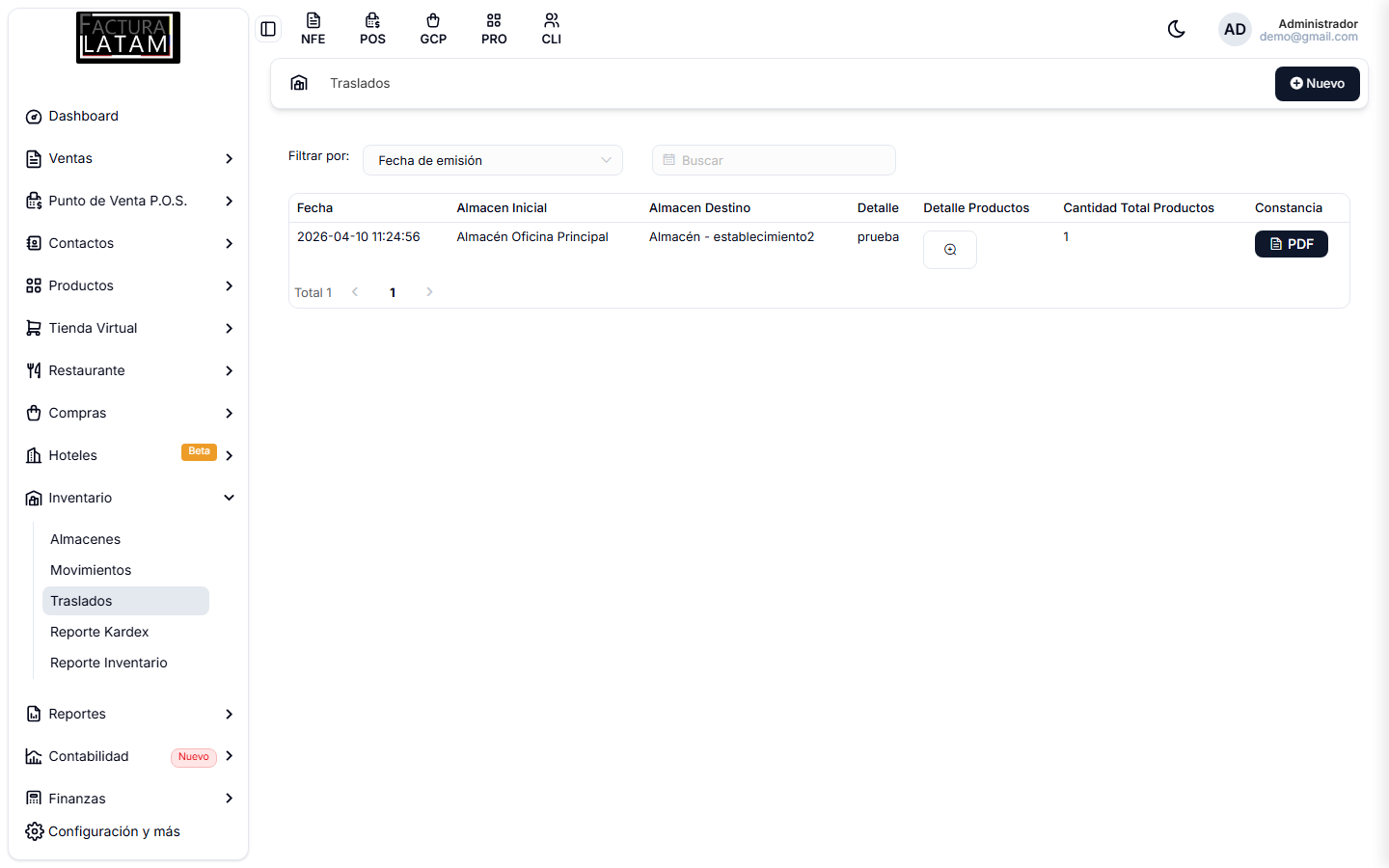
Task: Expand the Contactos menu chevron
Action: [x=230, y=244]
